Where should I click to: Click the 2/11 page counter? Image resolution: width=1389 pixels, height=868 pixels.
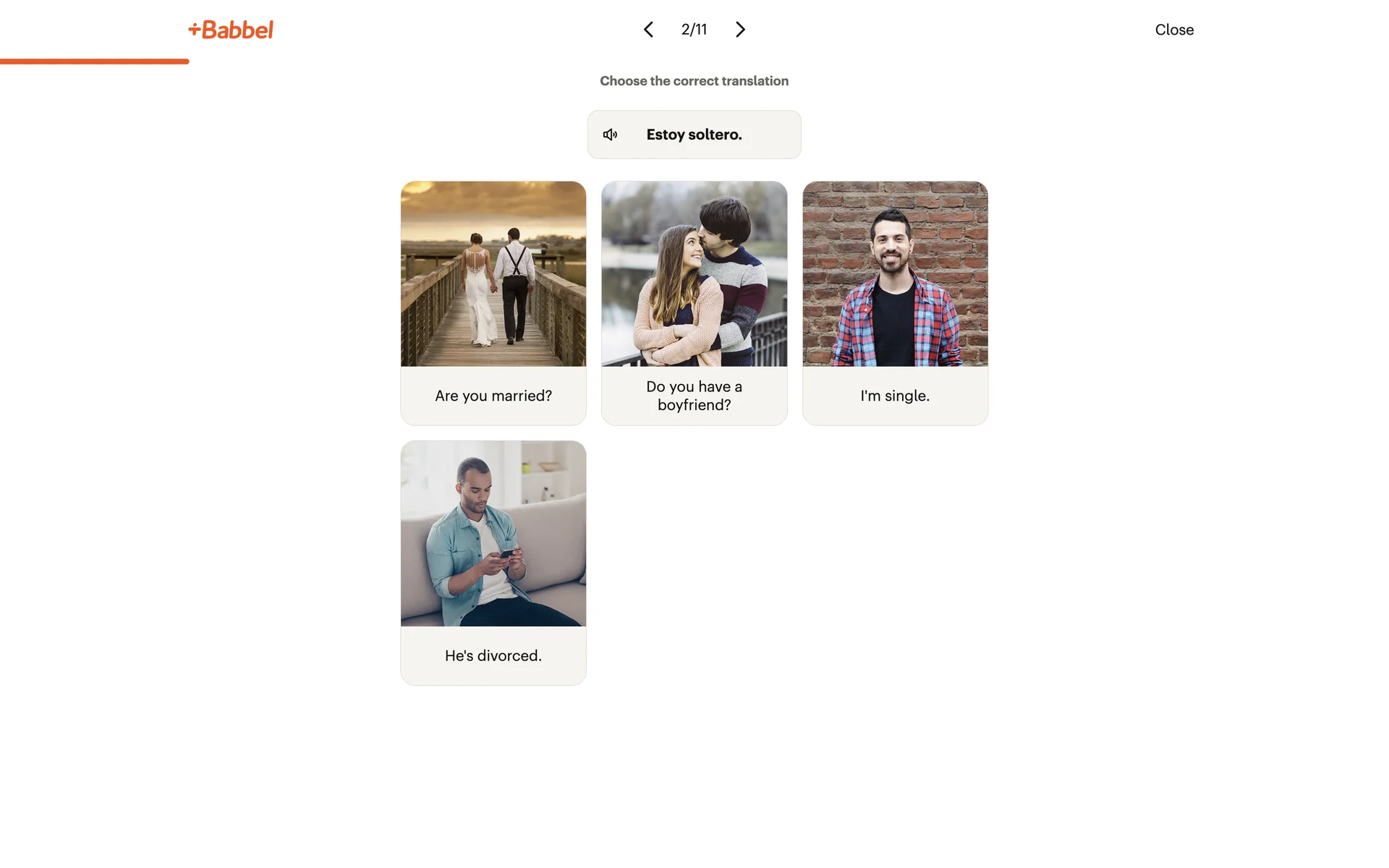pyautogui.click(x=694, y=30)
